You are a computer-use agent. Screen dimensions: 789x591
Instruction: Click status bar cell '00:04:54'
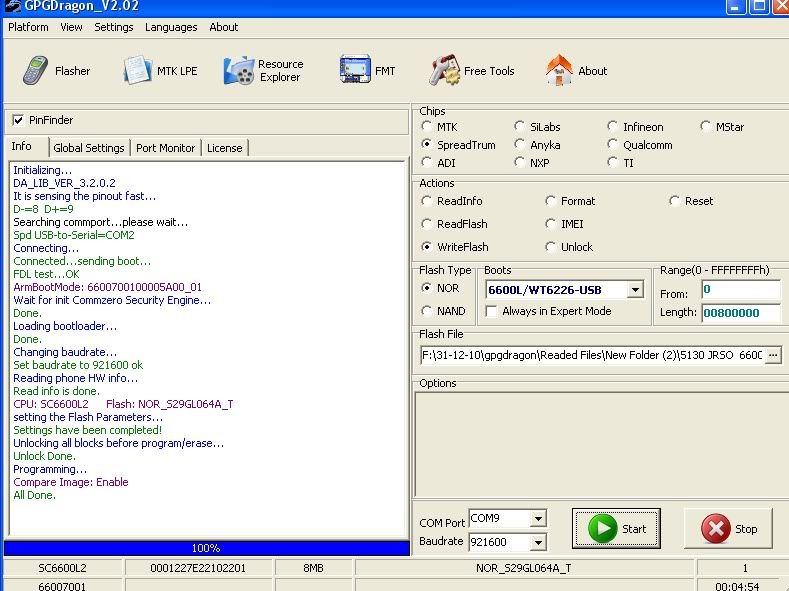tap(737, 586)
